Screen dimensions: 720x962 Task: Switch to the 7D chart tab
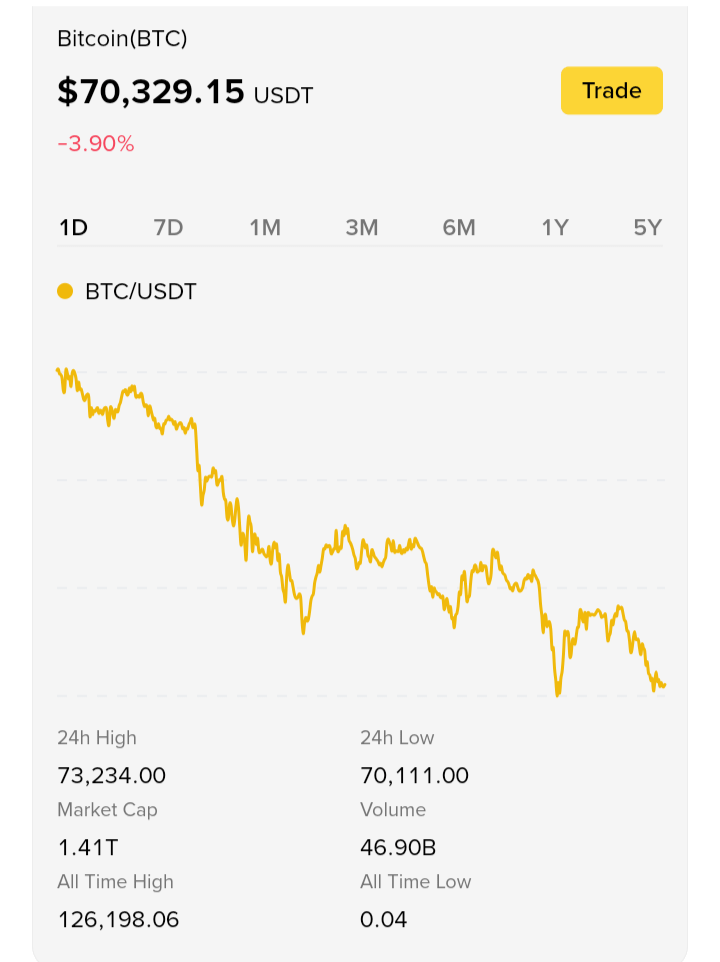(169, 228)
